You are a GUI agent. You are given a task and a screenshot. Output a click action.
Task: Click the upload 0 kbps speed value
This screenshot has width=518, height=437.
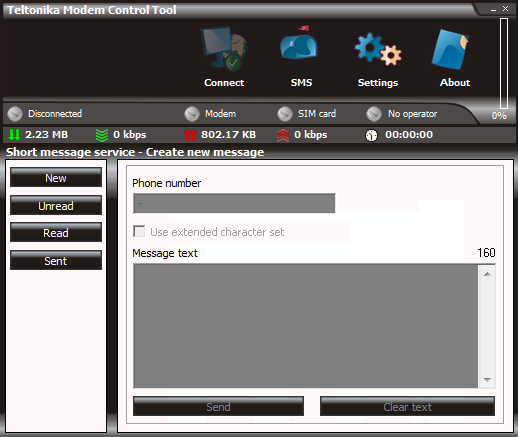pos(311,135)
